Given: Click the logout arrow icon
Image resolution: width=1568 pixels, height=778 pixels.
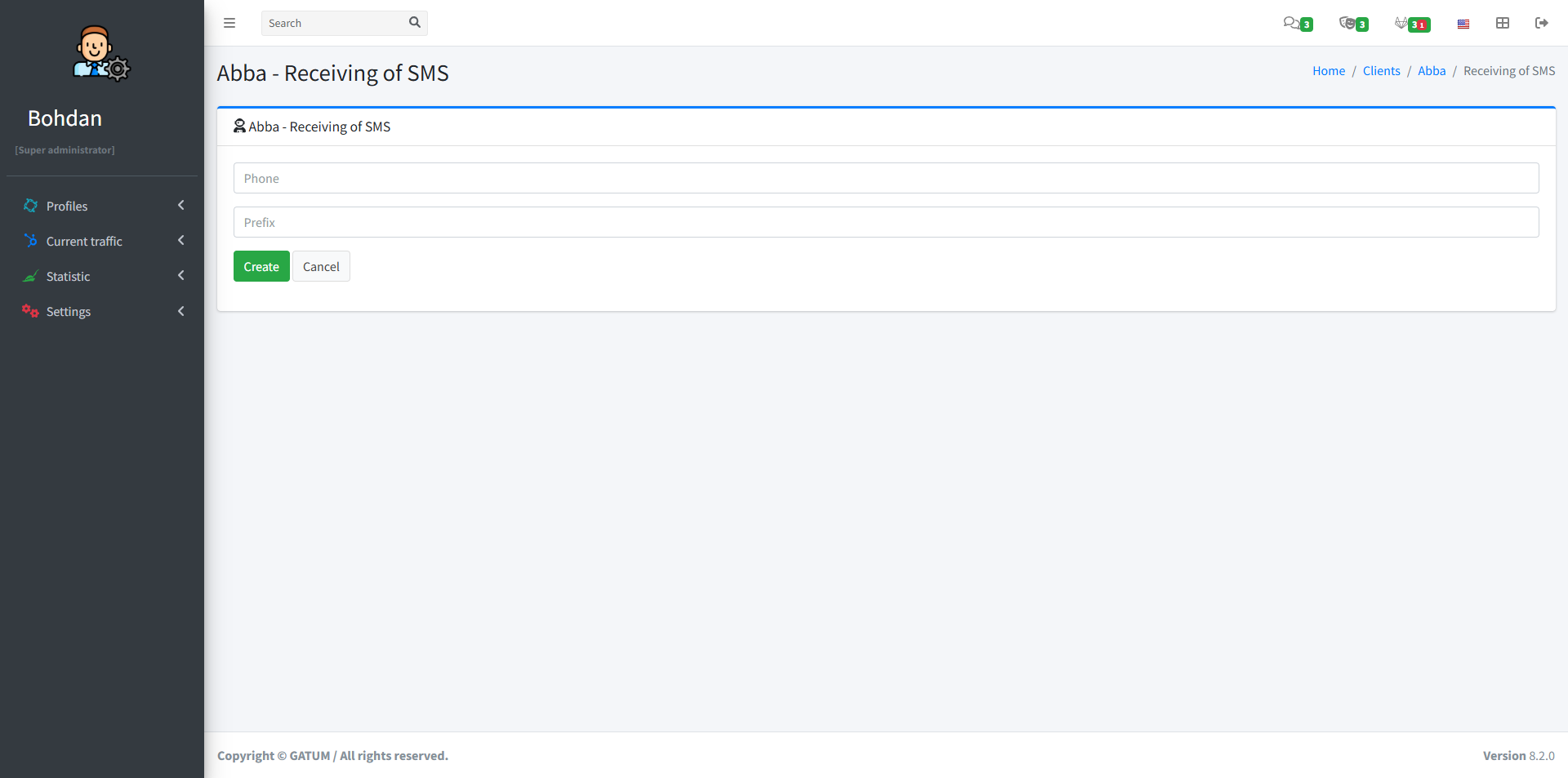Looking at the screenshot, I should click(x=1542, y=23).
